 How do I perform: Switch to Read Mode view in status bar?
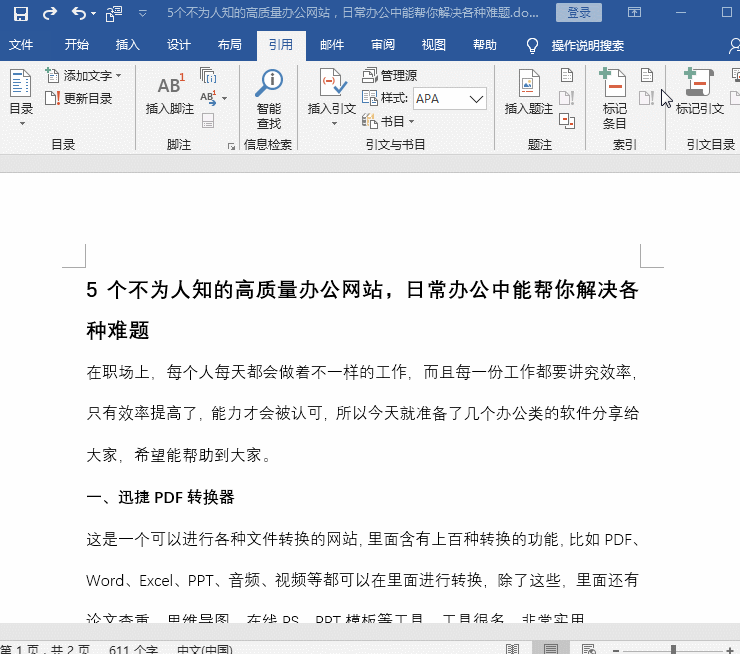tap(512, 649)
